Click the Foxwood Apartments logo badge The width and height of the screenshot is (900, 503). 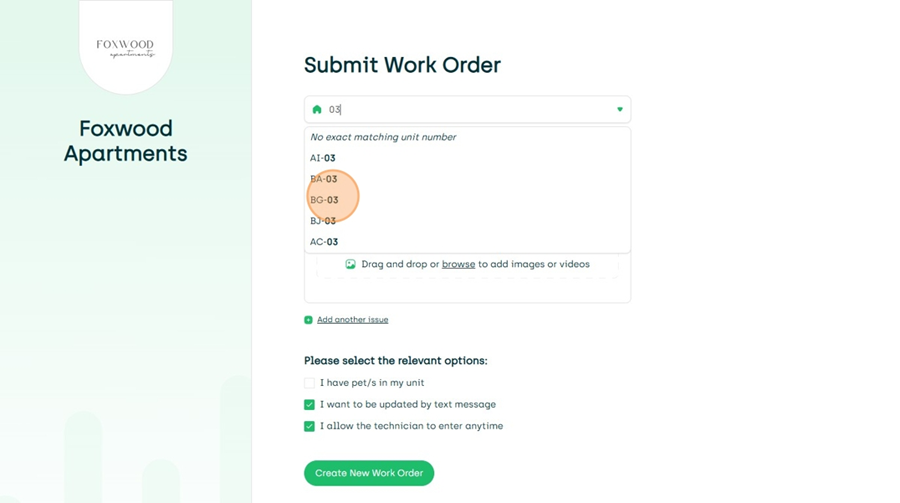126,48
